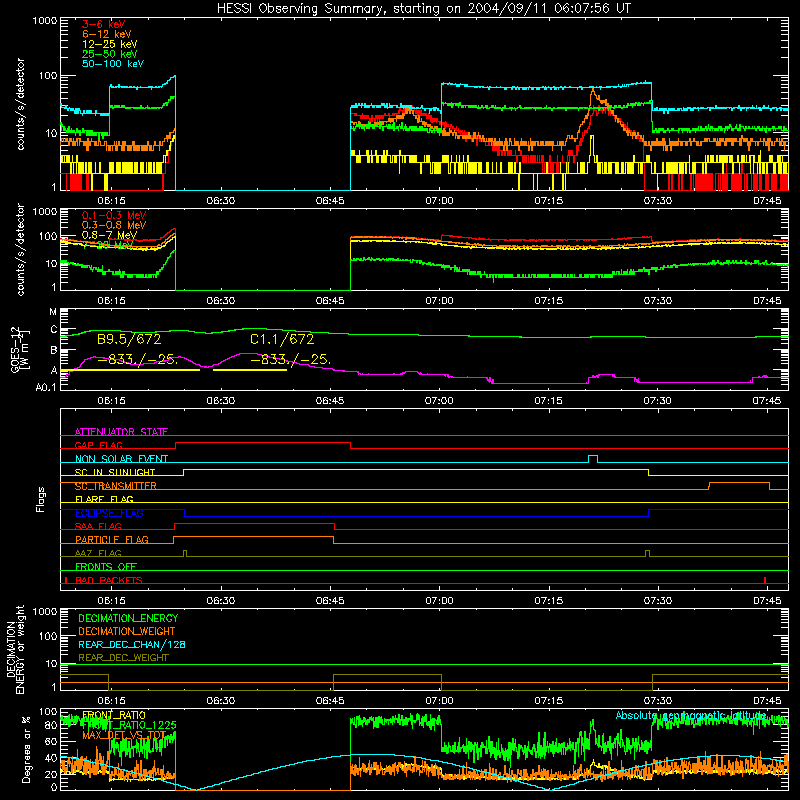Select the 0.1-0.3 MeV legend label
Viewport: 800px width, 800px height.
click(114, 215)
